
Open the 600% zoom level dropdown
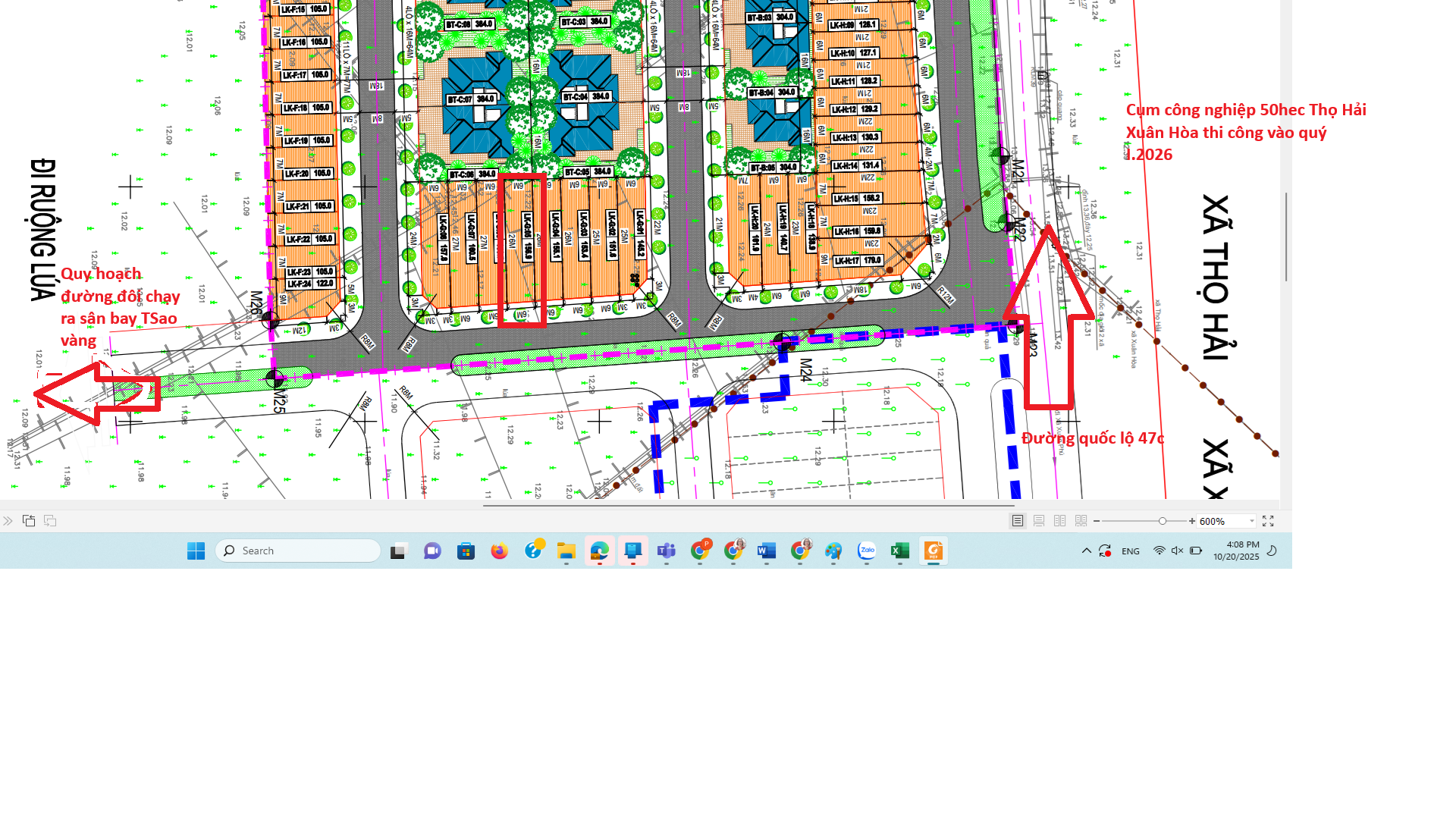coord(1251,521)
